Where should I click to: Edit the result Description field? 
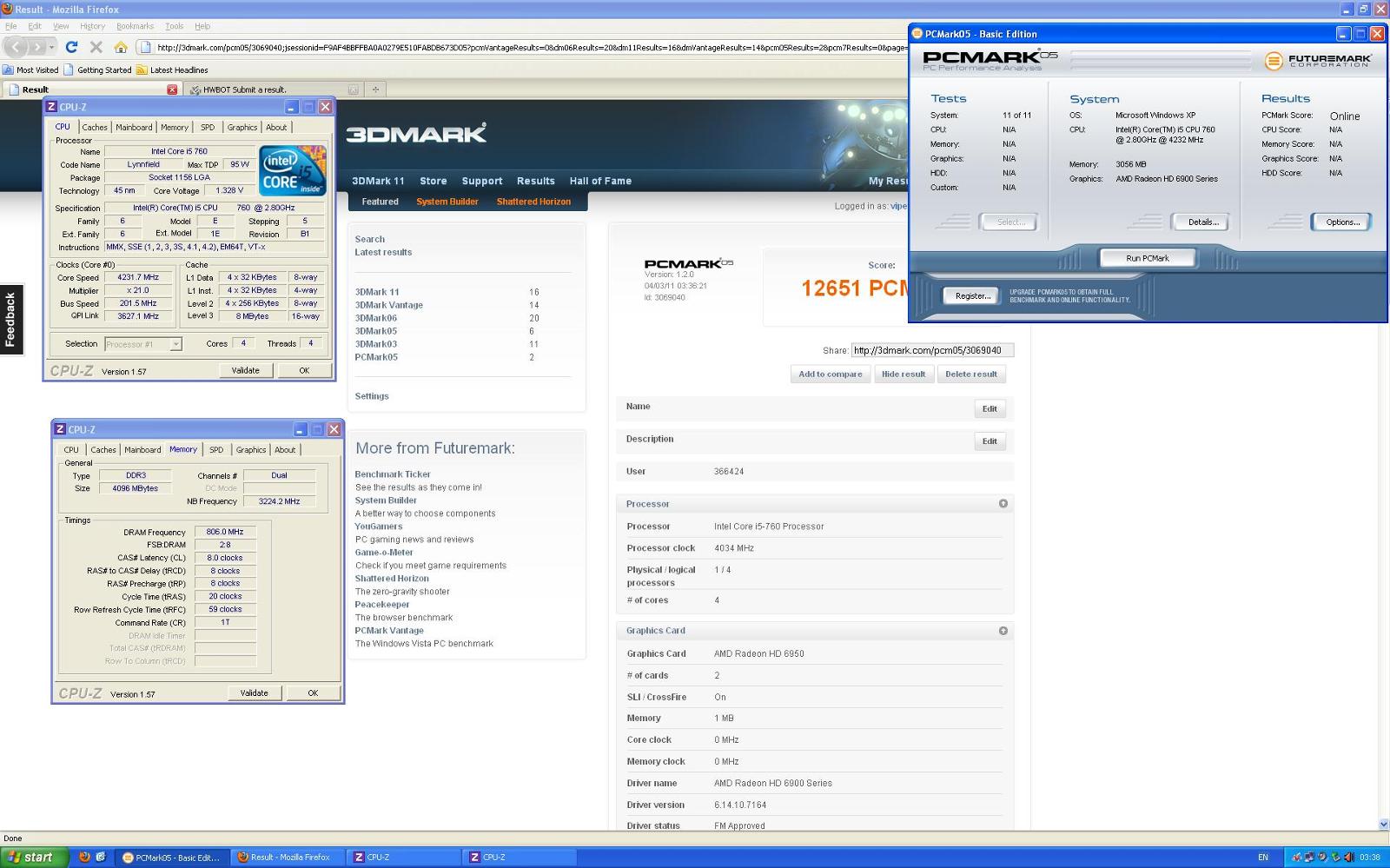(x=990, y=441)
